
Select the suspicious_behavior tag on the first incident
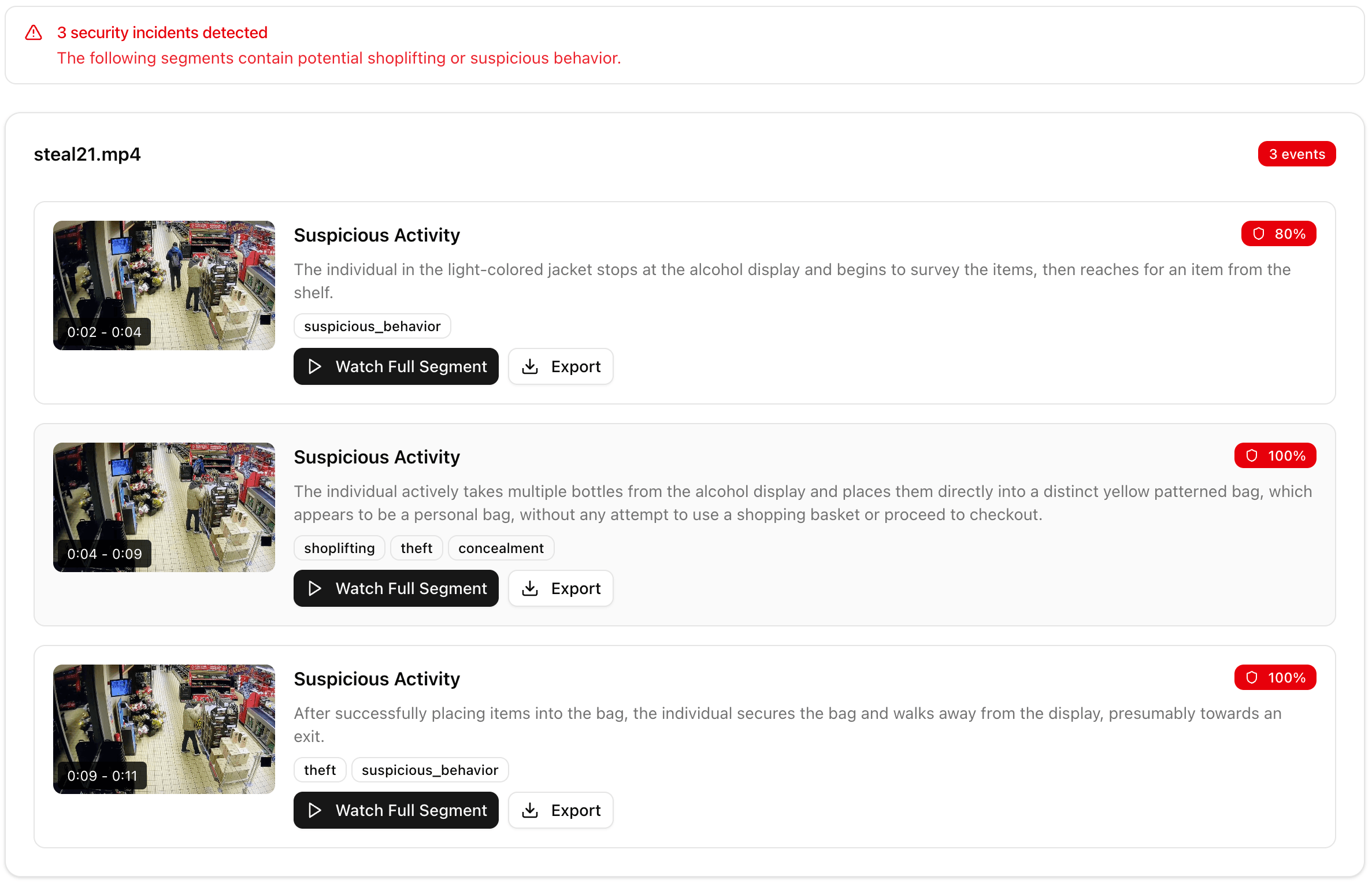pyautogui.click(x=372, y=326)
